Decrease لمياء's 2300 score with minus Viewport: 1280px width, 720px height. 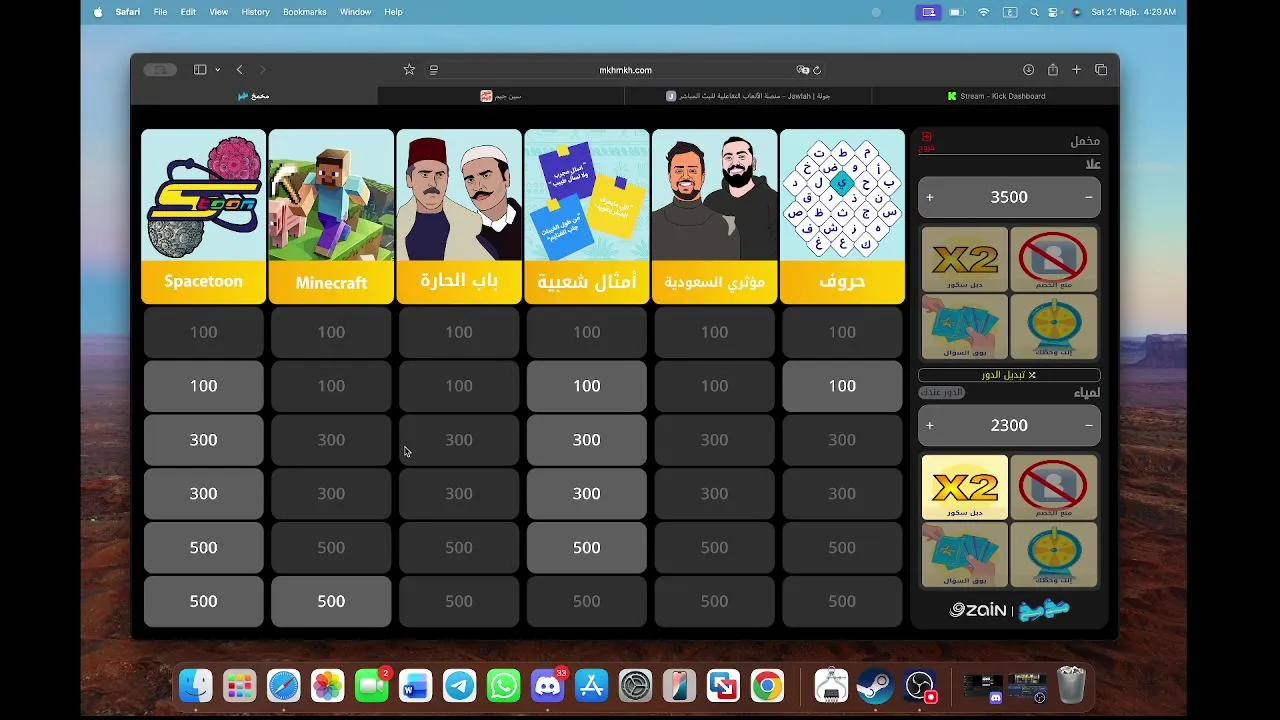coord(1089,426)
